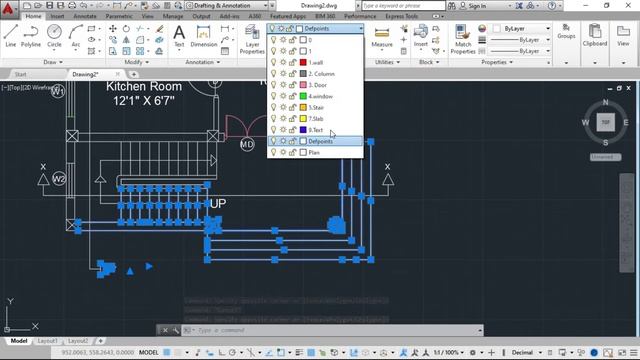Open the Clipboard panel
640x360 pixels.
pos(595,35)
